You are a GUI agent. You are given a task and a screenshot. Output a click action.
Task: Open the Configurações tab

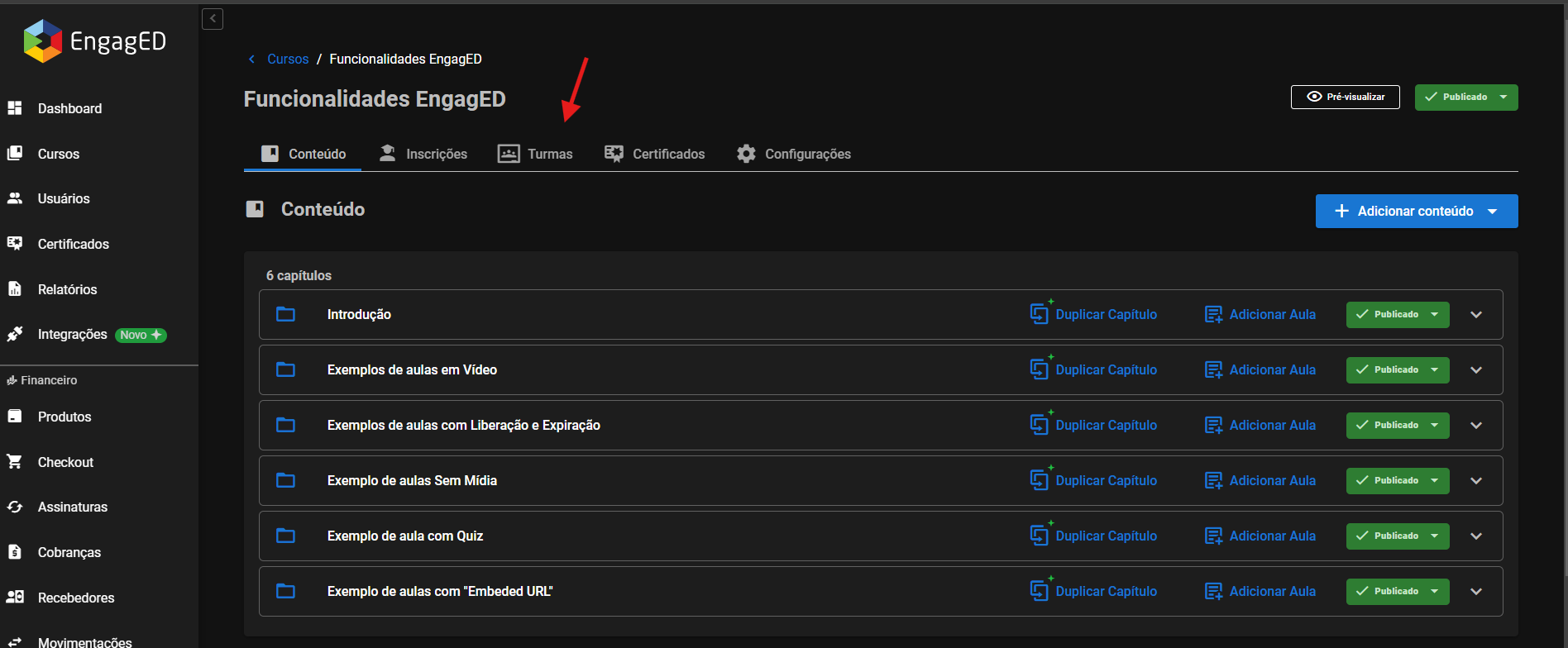[793, 154]
